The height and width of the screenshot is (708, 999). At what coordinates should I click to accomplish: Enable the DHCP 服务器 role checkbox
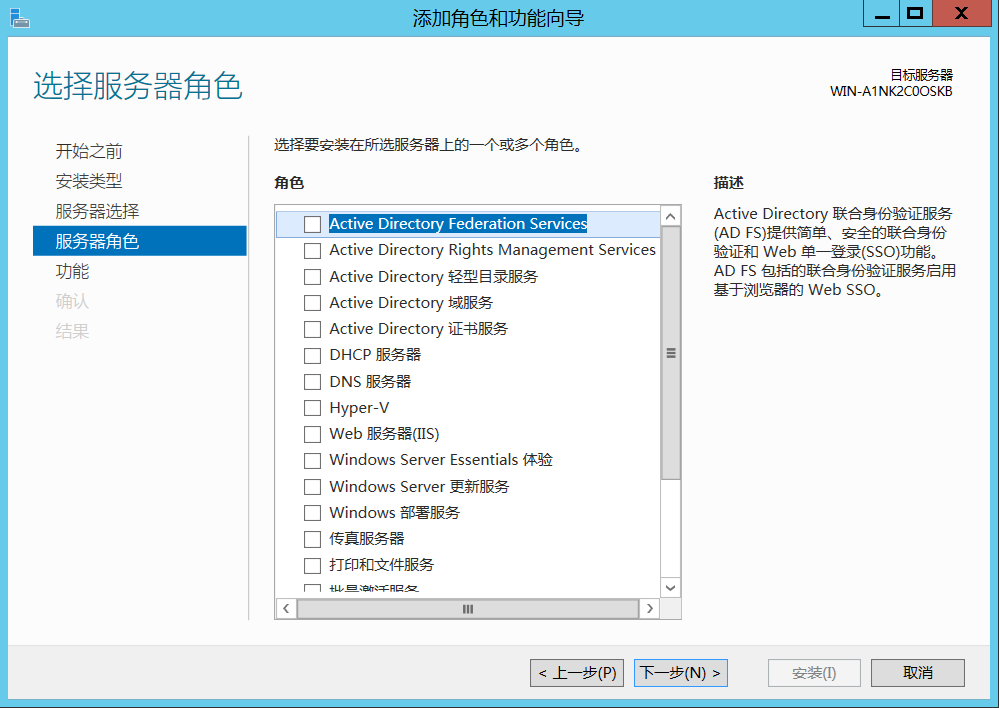312,355
